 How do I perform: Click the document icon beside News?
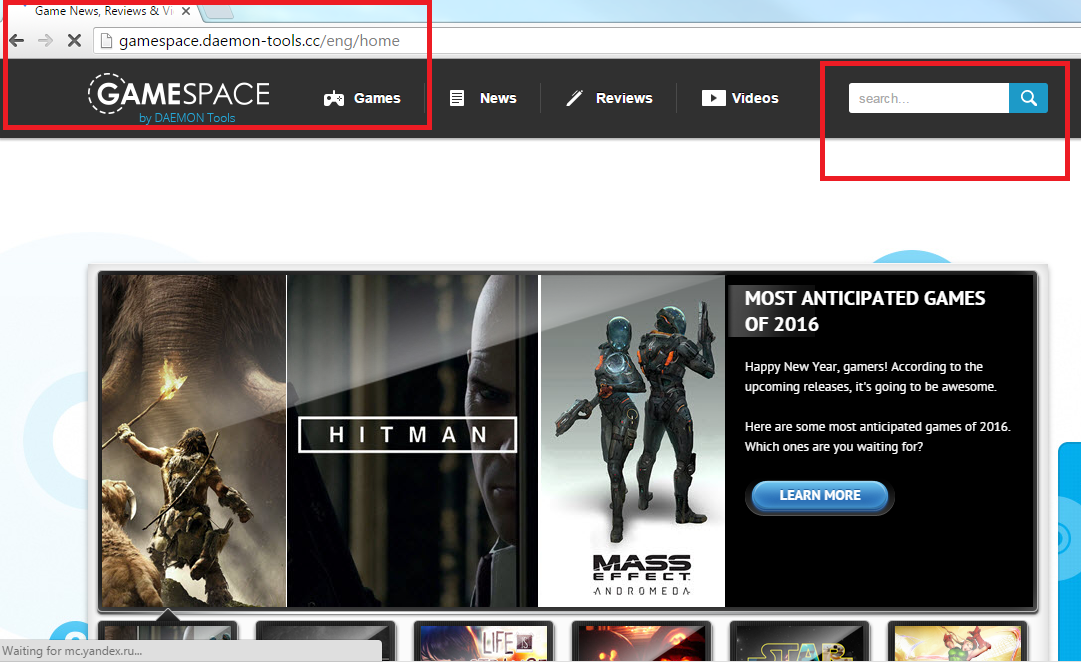pos(457,98)
